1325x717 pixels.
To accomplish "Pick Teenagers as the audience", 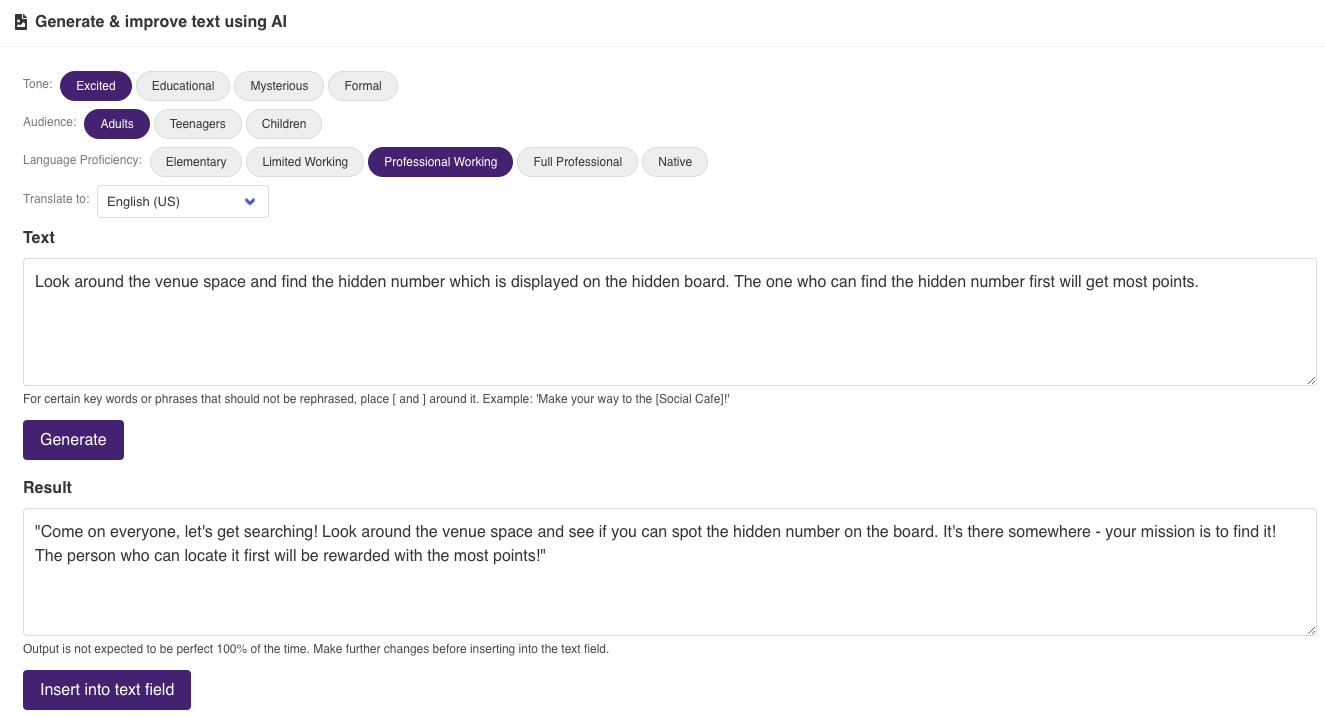I will point(198,124).
